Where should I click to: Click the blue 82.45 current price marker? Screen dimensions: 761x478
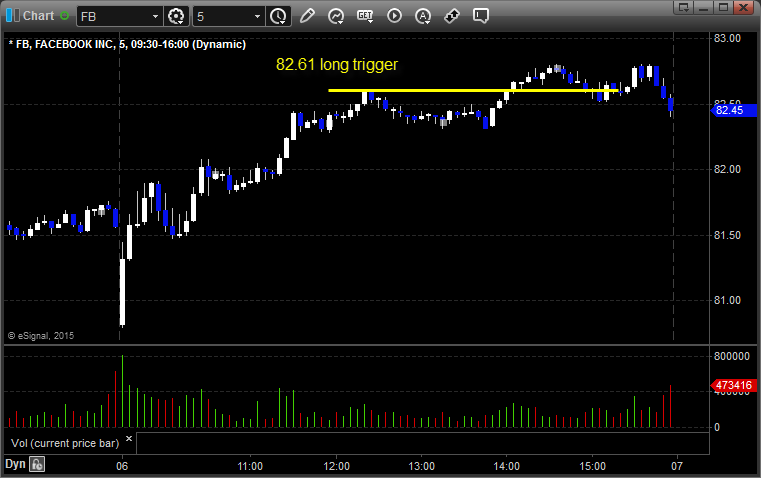pyautogui.click(x=734, y=110)
